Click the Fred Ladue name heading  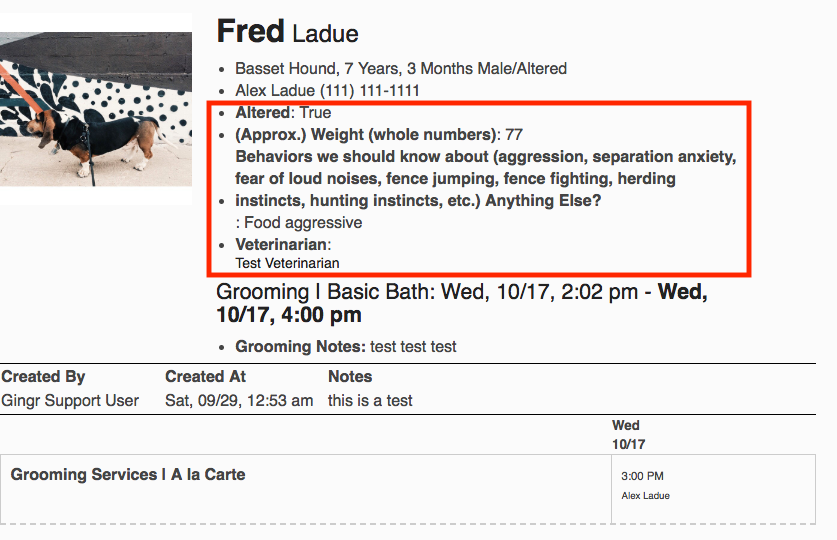tap(287, 31)
